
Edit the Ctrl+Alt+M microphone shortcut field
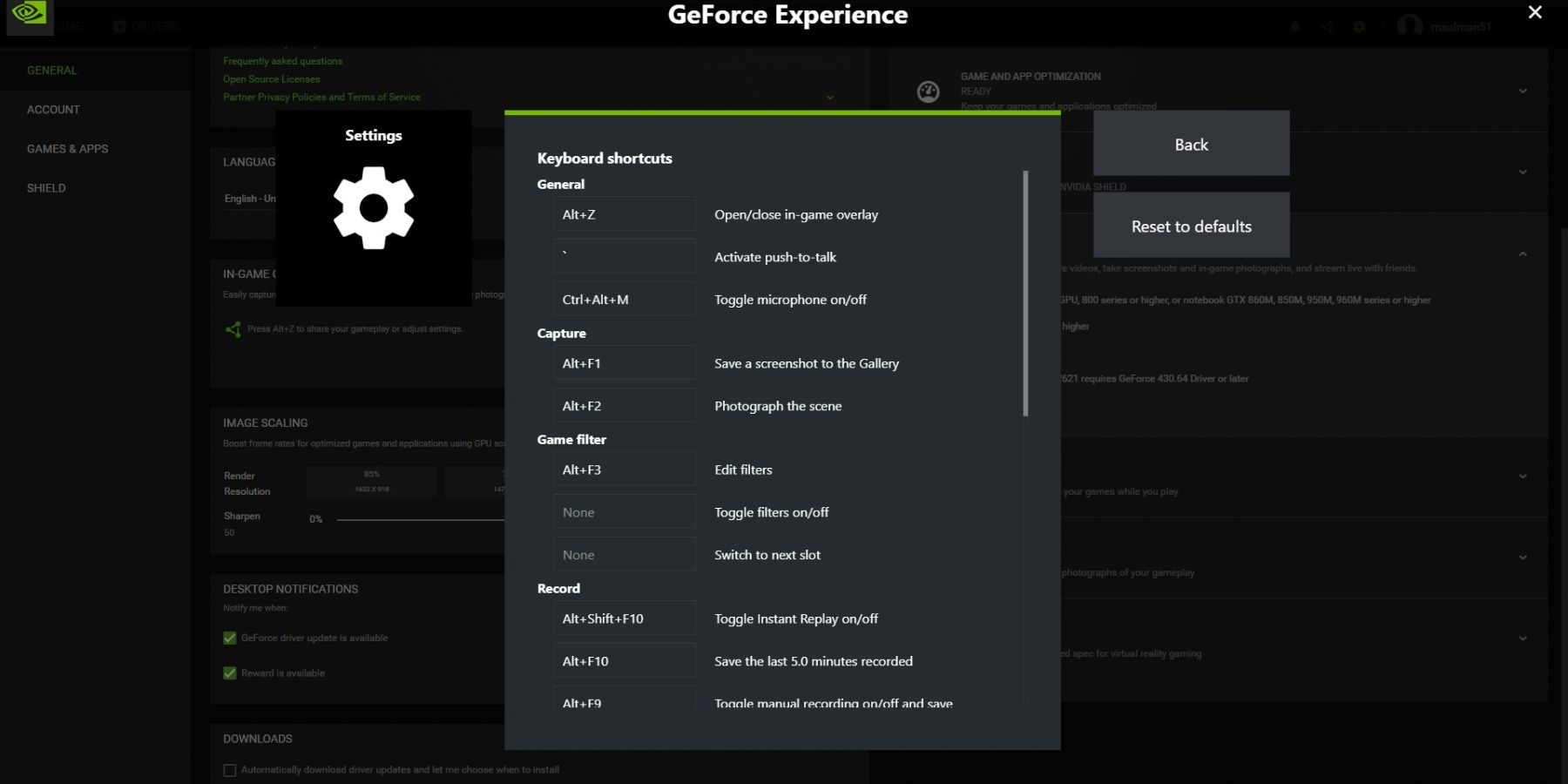[x=625, y=300]
